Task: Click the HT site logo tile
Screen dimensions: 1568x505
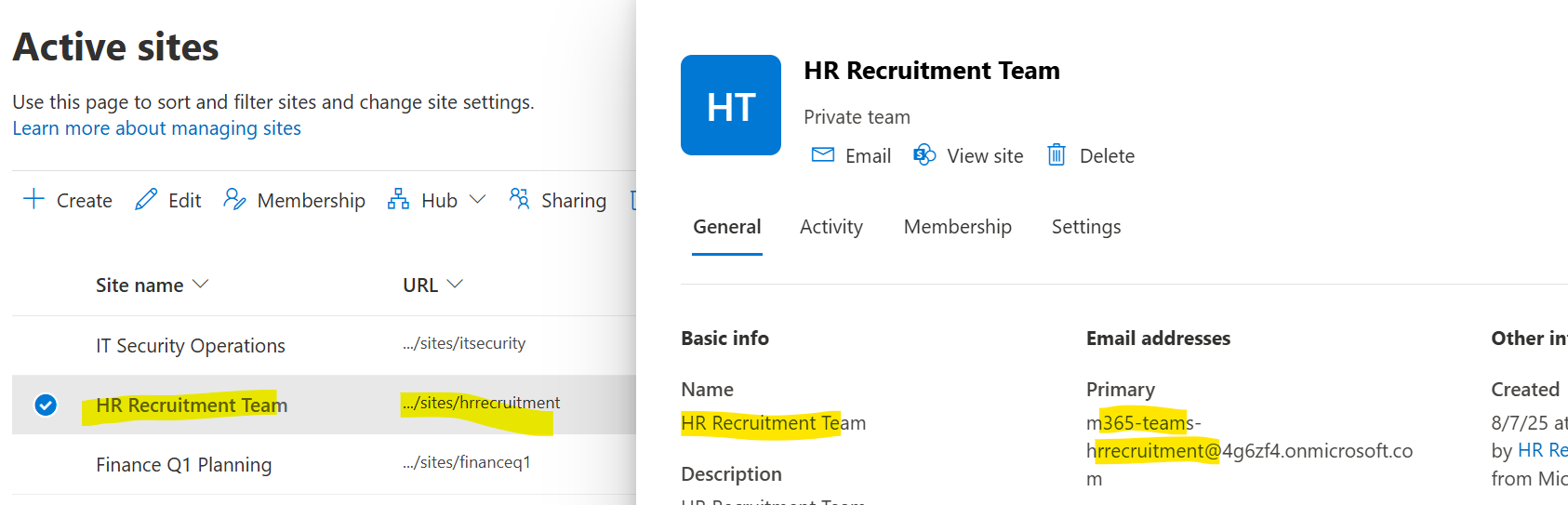Action: coord(731,105)
